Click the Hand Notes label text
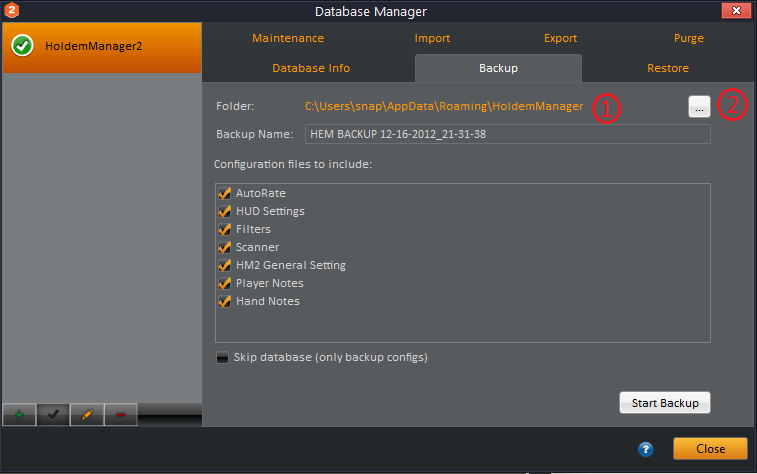757x474 pixels. [267, 301]
